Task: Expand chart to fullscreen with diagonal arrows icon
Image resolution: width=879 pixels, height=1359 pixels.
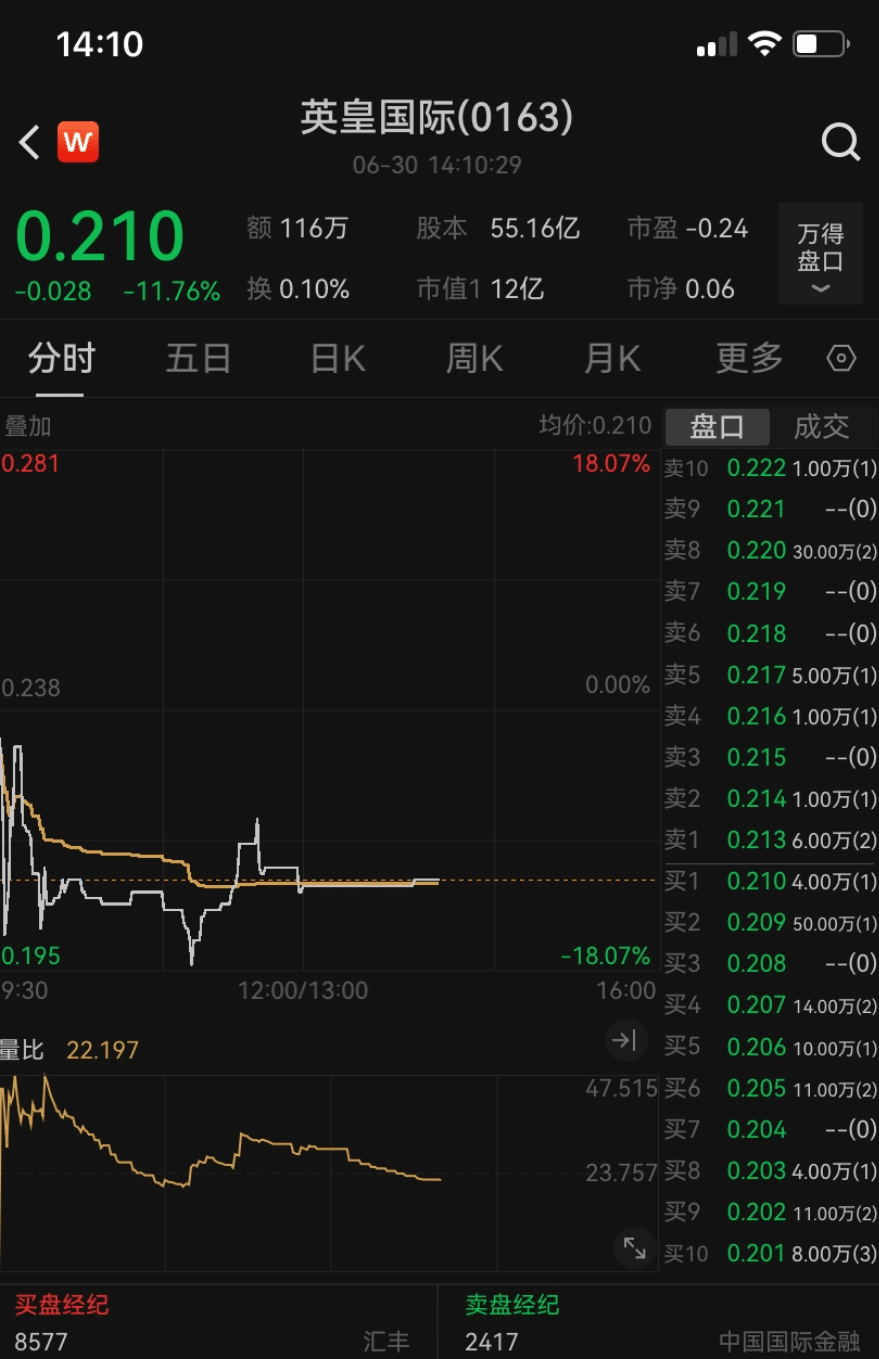Action: point(633,1248)
